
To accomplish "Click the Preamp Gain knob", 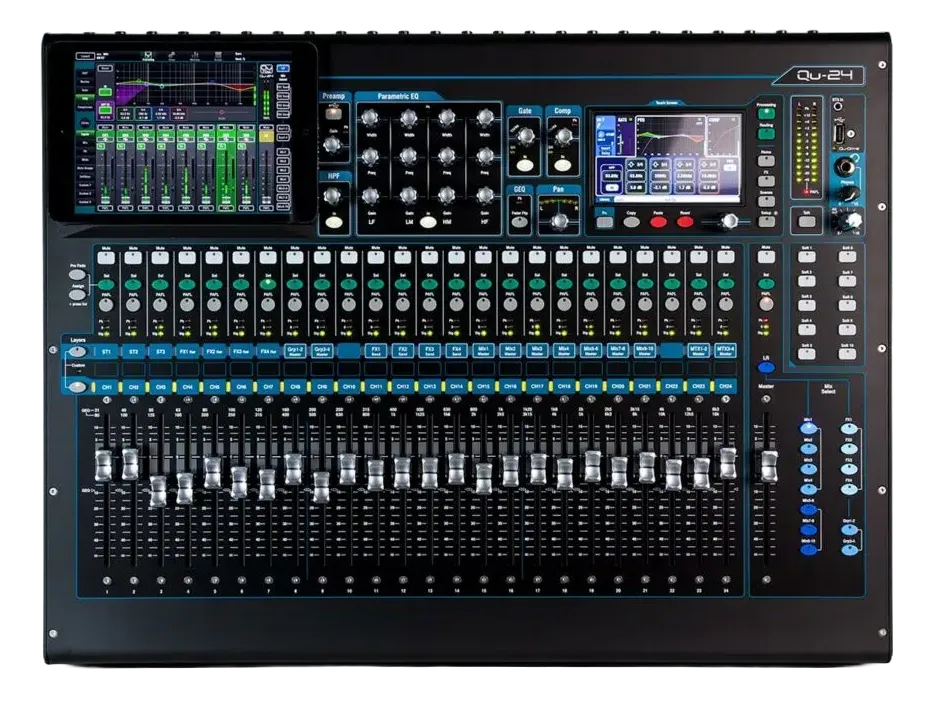I will 331,144.
